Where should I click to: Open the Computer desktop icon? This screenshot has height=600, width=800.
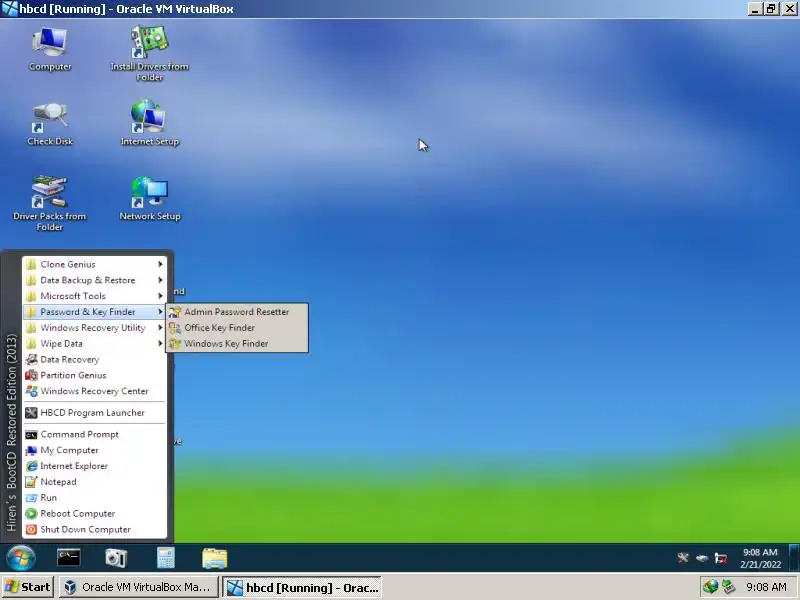pyautogui.click(x=49, y=48)
